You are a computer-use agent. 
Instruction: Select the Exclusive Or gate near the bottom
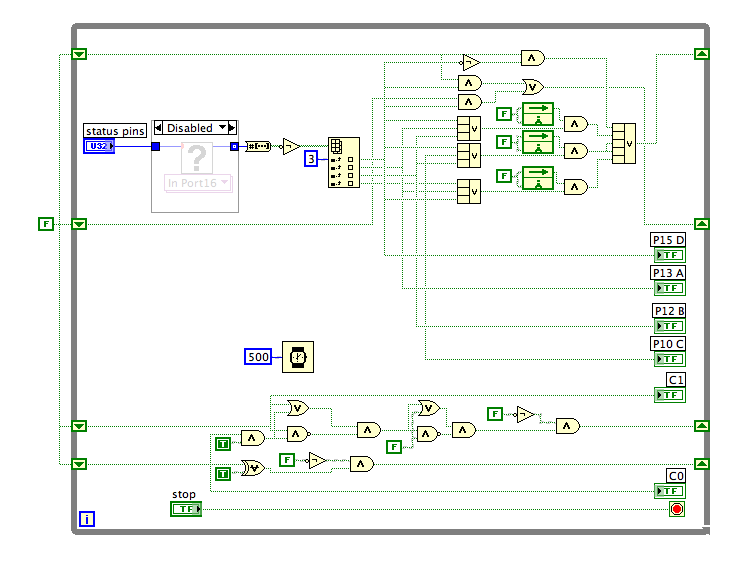(253, 467)
